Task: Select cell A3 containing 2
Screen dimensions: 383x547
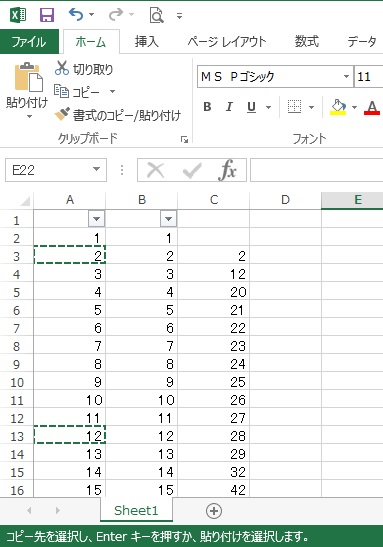Action: click(70, 255)
